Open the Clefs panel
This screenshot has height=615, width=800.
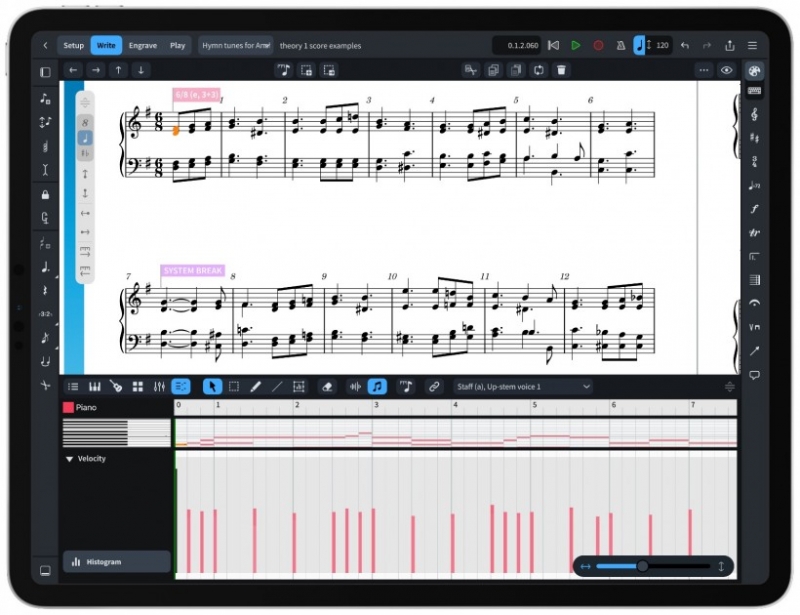(x=754, y=114)
